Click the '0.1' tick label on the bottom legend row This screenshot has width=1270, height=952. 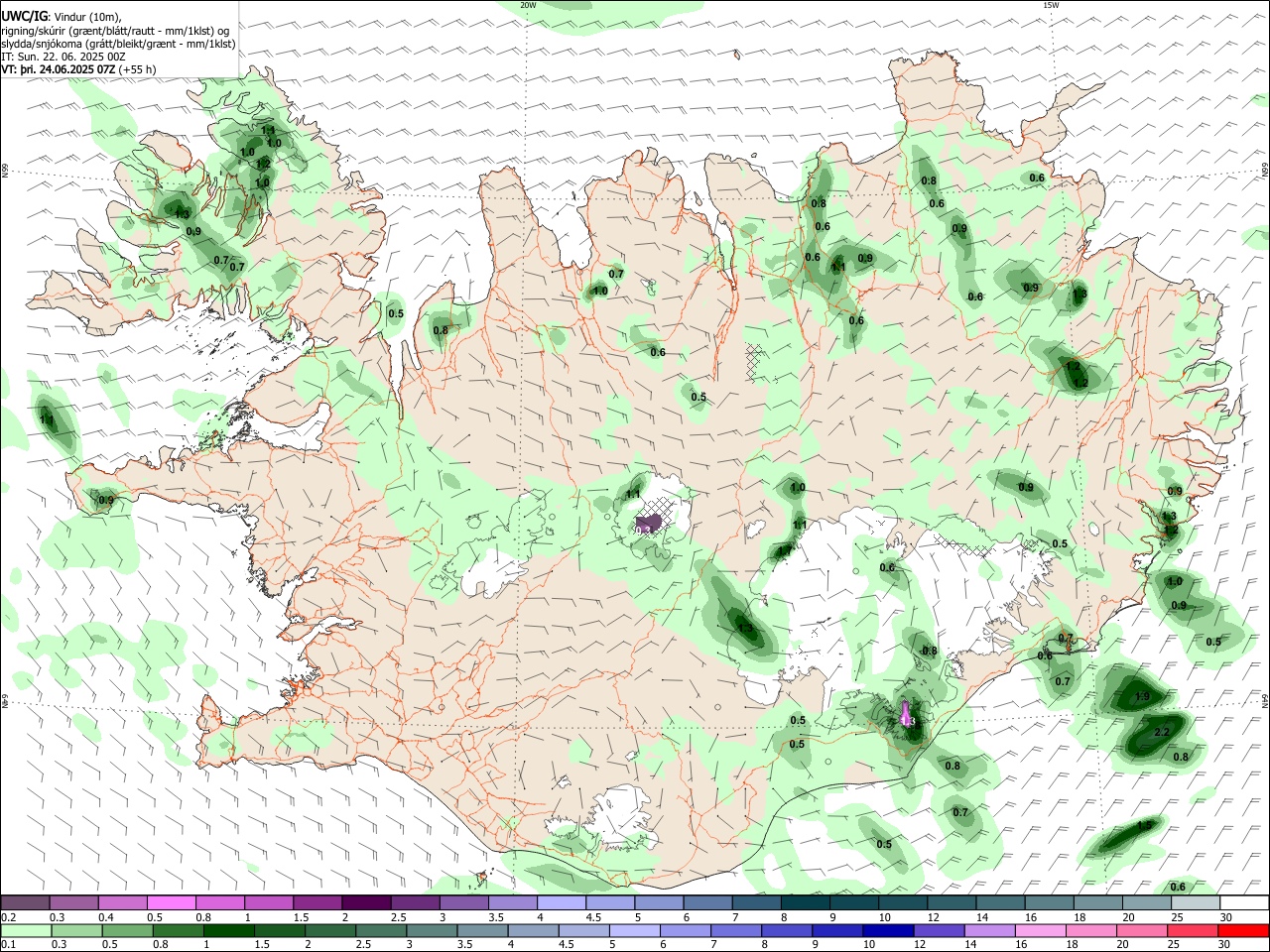9,945
